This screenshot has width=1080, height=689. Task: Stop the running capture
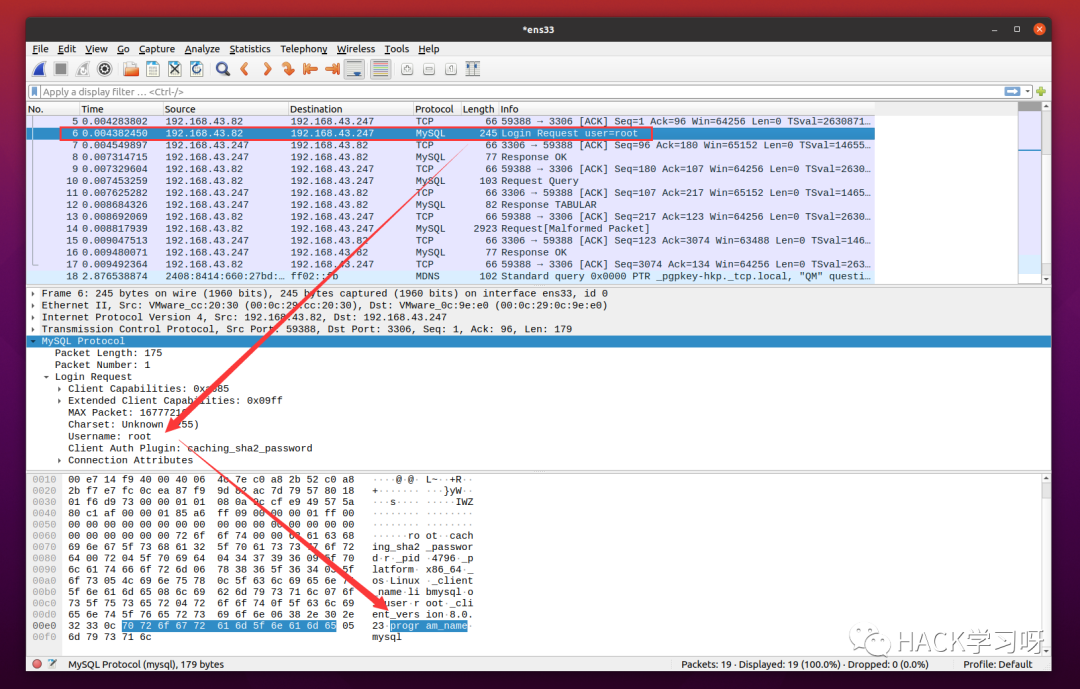[x=61, y=69]
